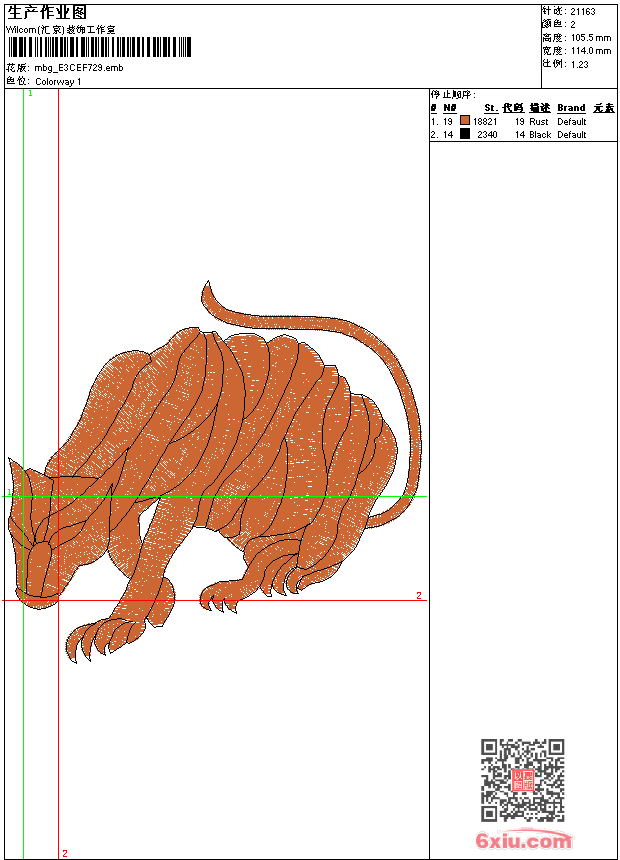Click the St. column header

[x=490, y=108]
